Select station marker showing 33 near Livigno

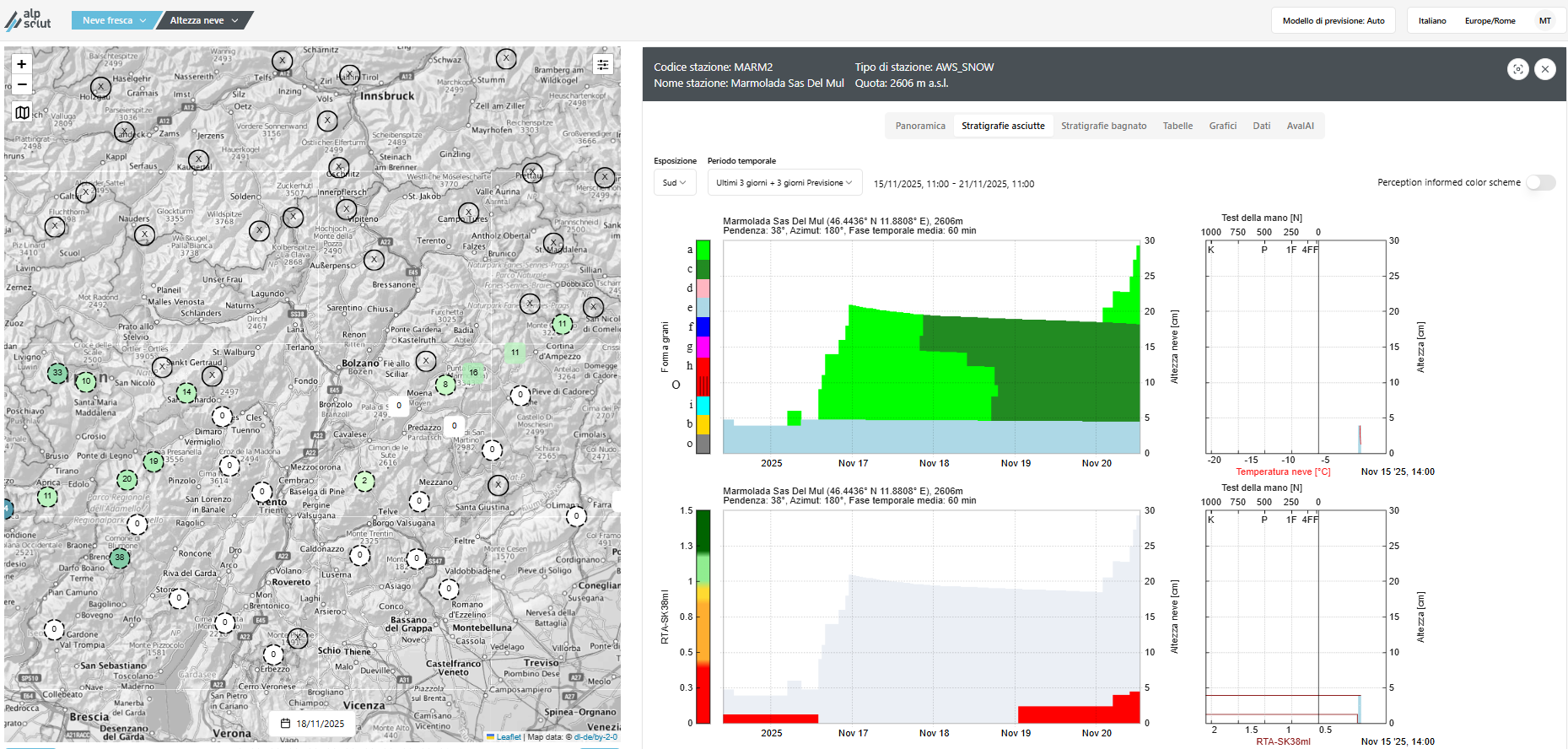click(x=57, y=373)
